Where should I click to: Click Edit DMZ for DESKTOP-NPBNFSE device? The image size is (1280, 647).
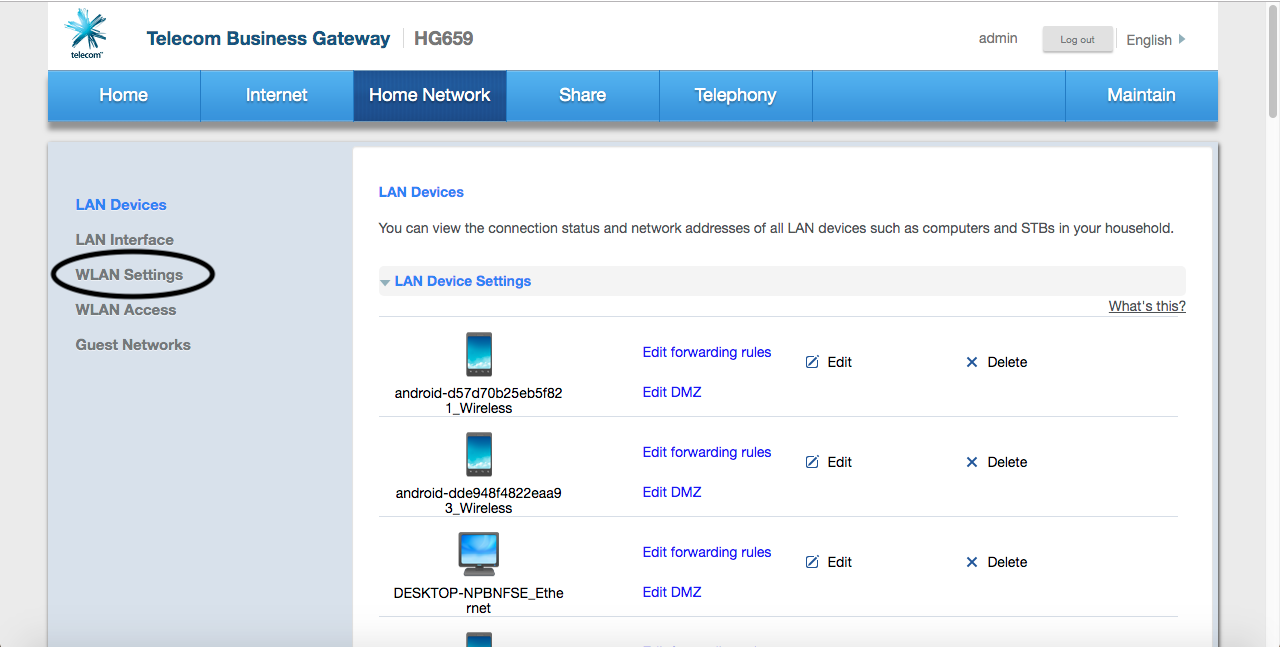(671, 592)
